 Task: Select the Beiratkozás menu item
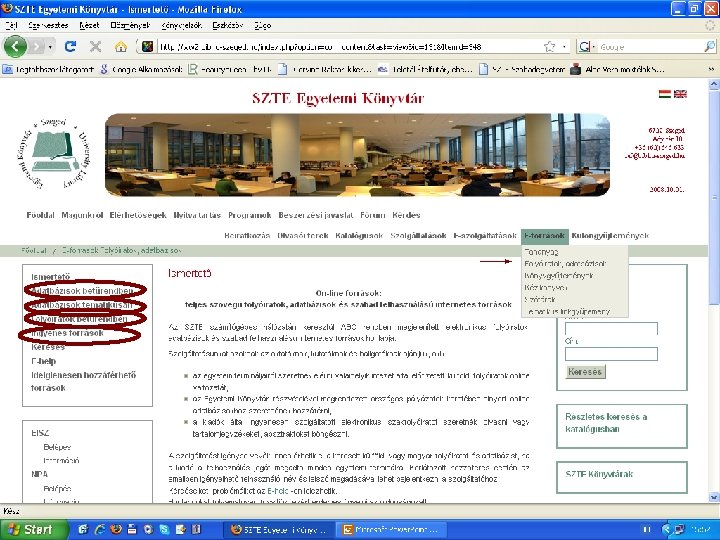click(x=247, y=236)
